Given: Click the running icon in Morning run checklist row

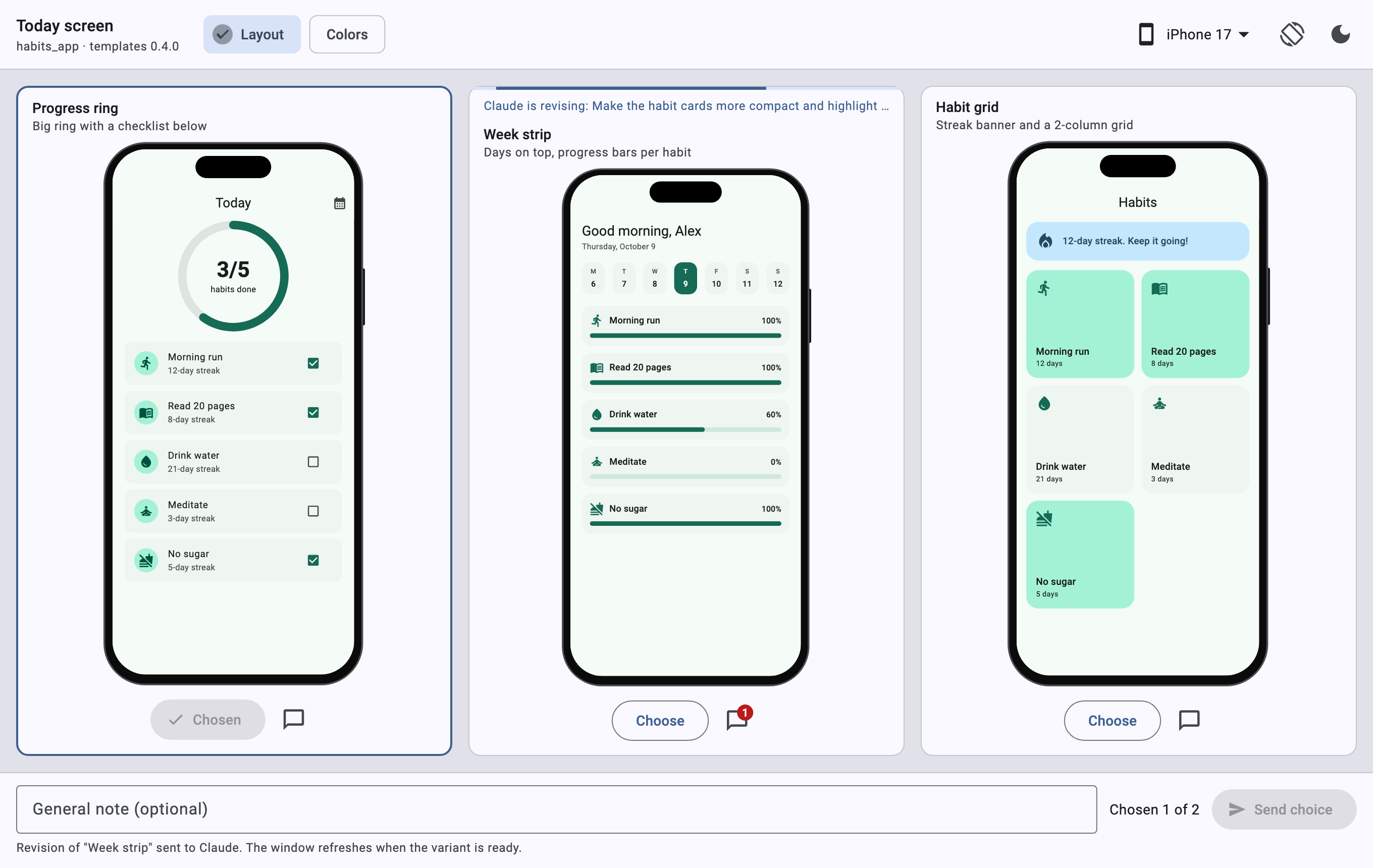Looking at the screenshot, I should click(x=146, y=363).
